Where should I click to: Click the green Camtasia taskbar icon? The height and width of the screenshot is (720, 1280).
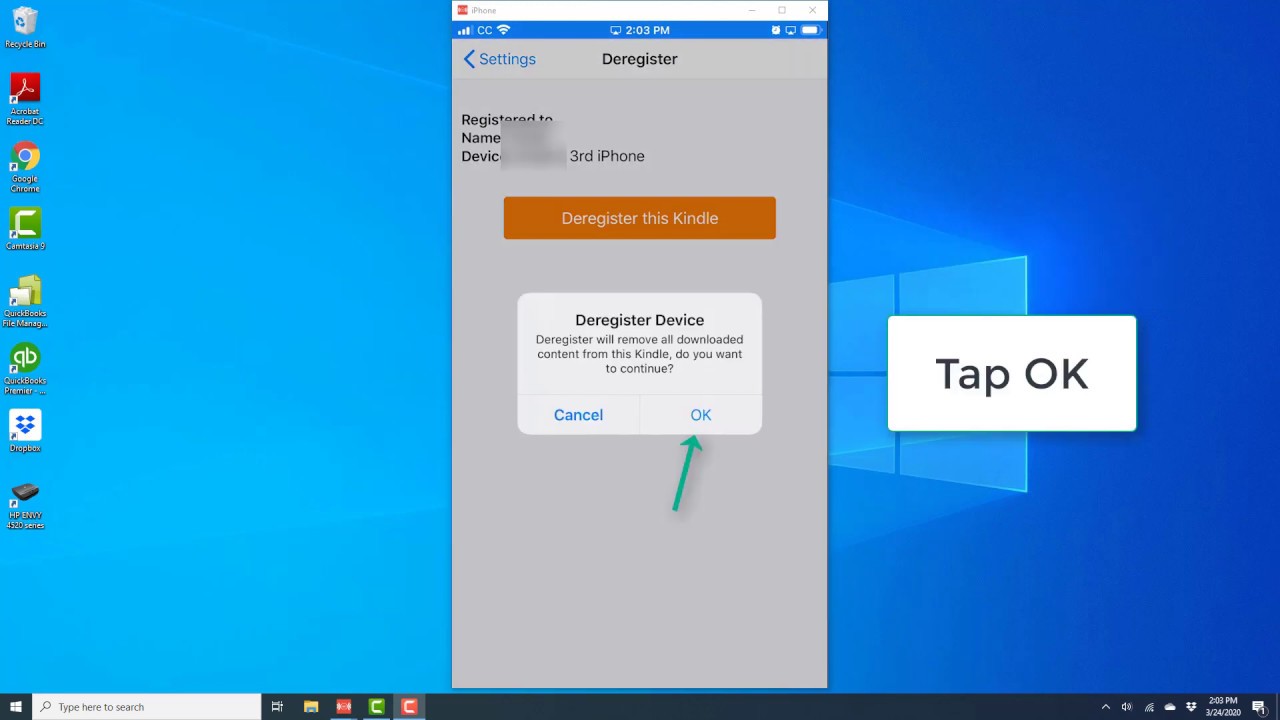(x=377, y=707)
